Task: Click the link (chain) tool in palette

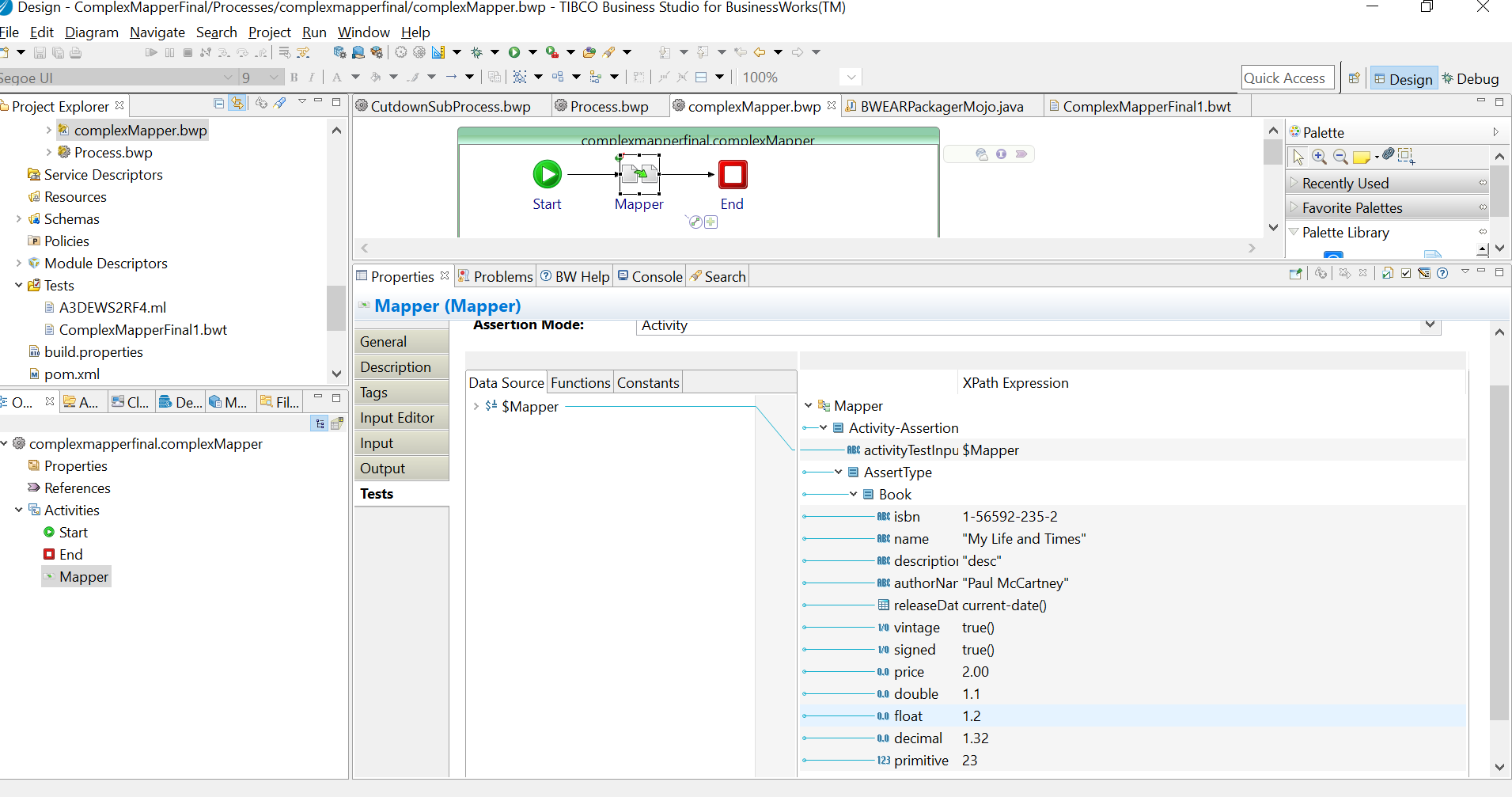Action: [x=1389, y=154]
